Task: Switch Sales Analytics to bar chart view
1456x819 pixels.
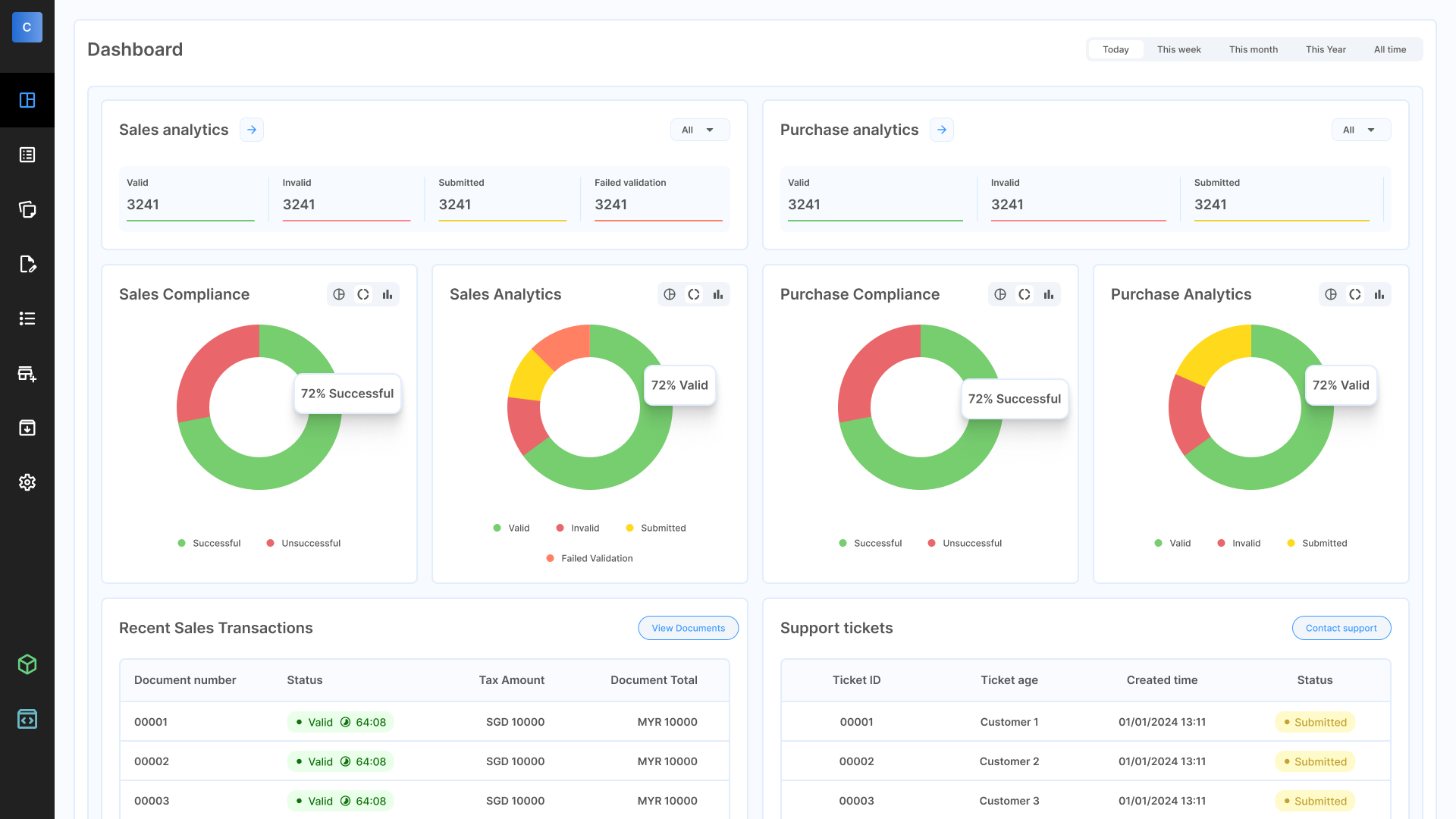Action: [717, 294]
